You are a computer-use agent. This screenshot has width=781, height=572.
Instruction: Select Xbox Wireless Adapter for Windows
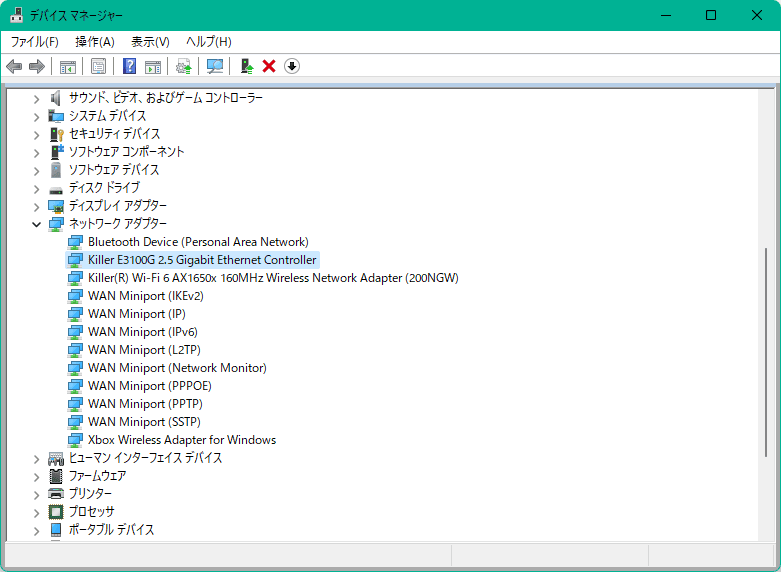181,440
